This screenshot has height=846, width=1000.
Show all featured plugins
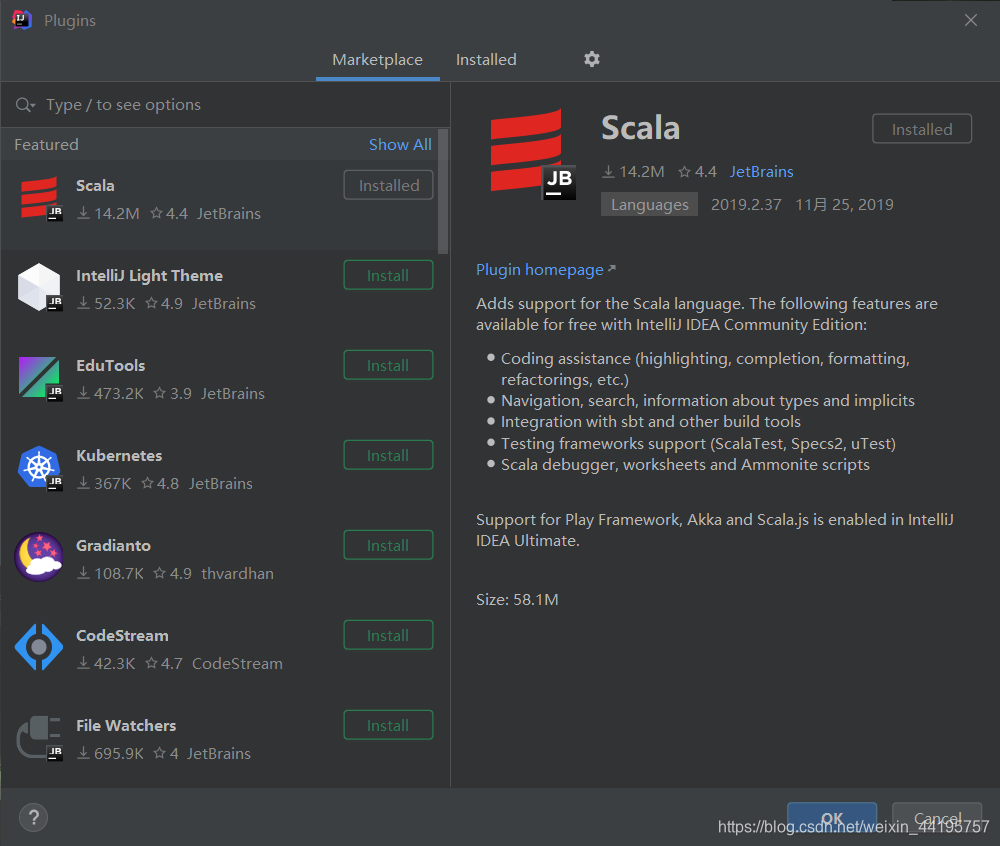tap(400, 145)
